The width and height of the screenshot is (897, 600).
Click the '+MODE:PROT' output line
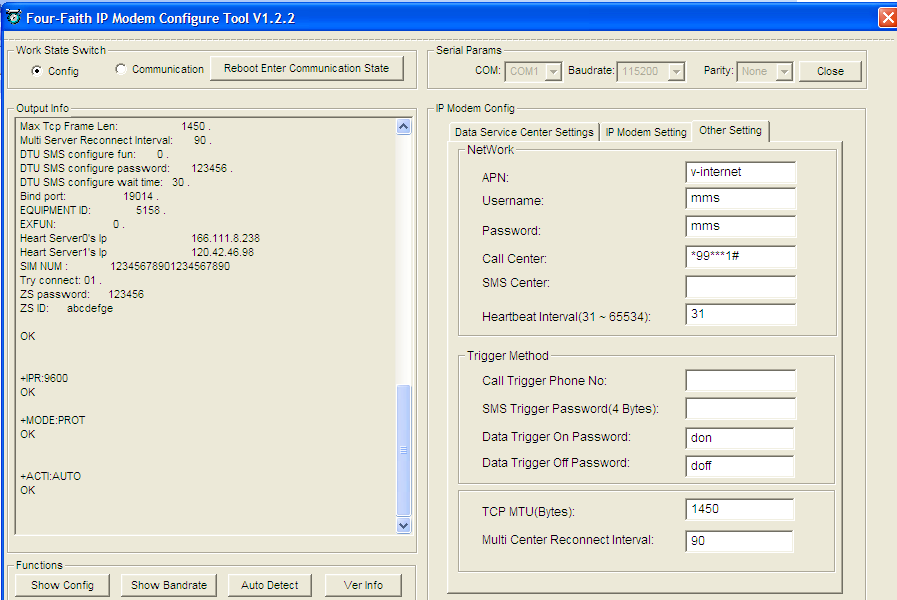[x=53, y=420]
